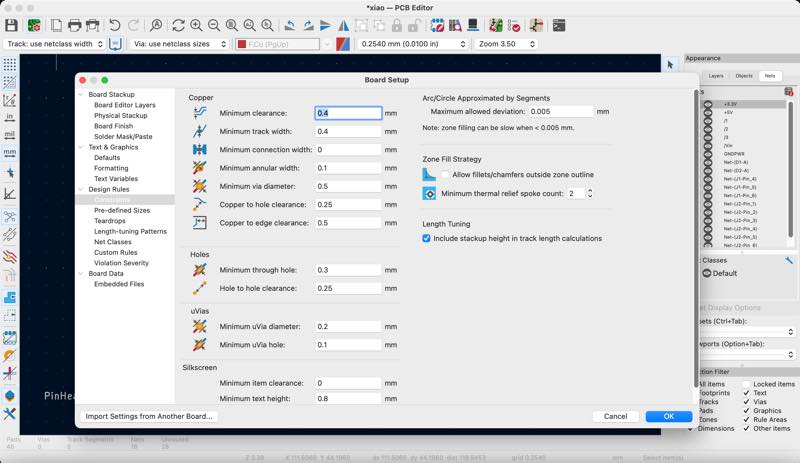Toggle the Vias selection filter checkbox
This screenshot has width=800, height=463.
coord(746,402)
